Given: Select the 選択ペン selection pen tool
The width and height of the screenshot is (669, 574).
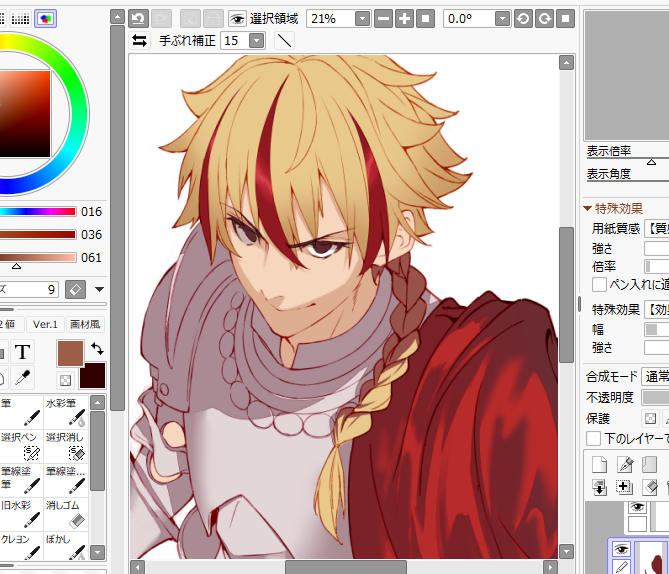Looking at the screenshot, I should 21,446.
